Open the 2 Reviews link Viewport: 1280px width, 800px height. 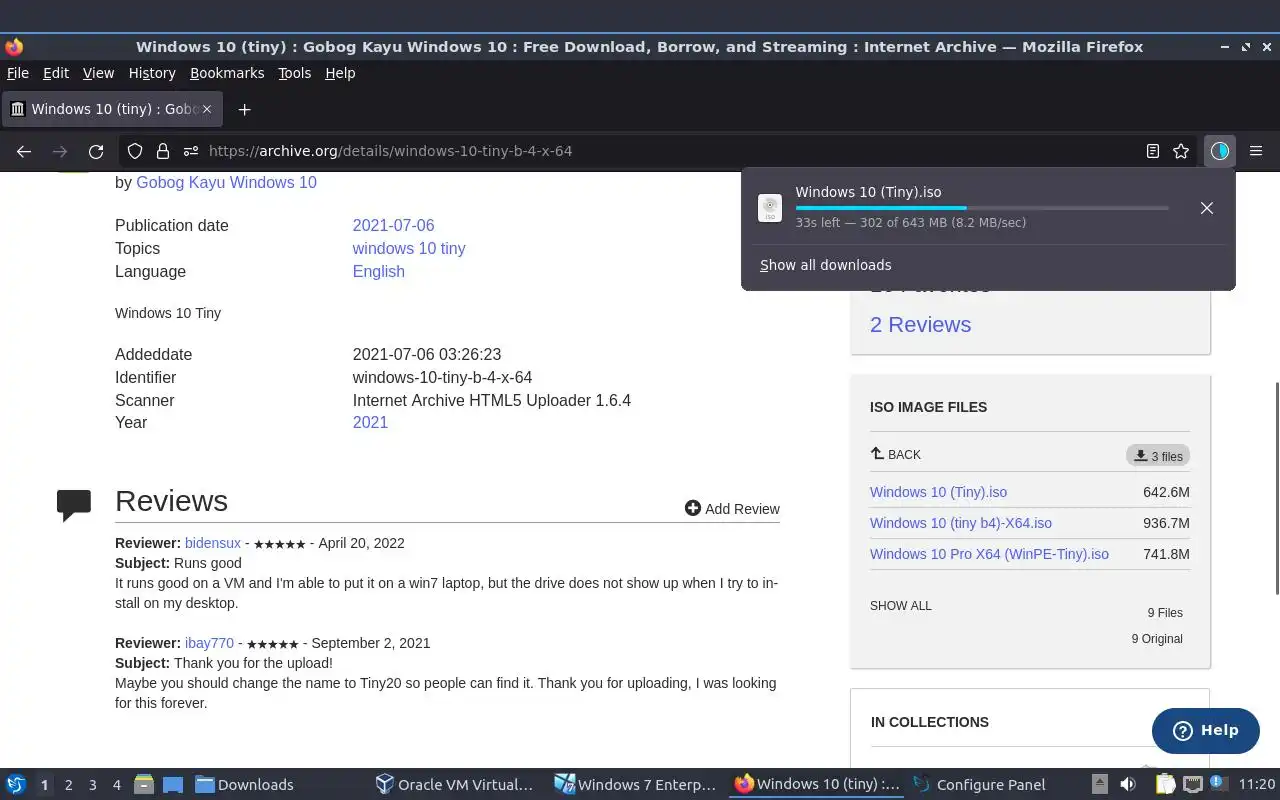[x=920, y=325]
